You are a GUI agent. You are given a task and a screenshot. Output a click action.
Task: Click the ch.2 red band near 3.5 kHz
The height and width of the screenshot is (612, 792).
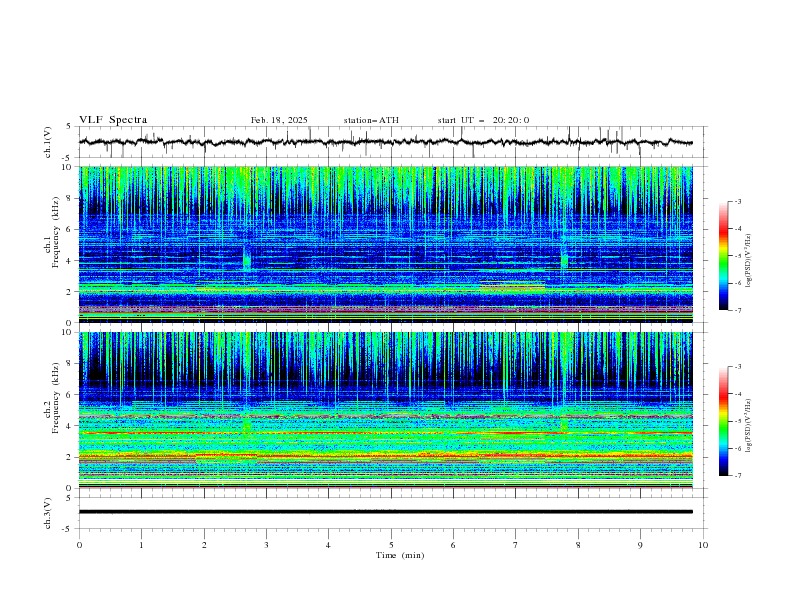[x=385, y=433]
